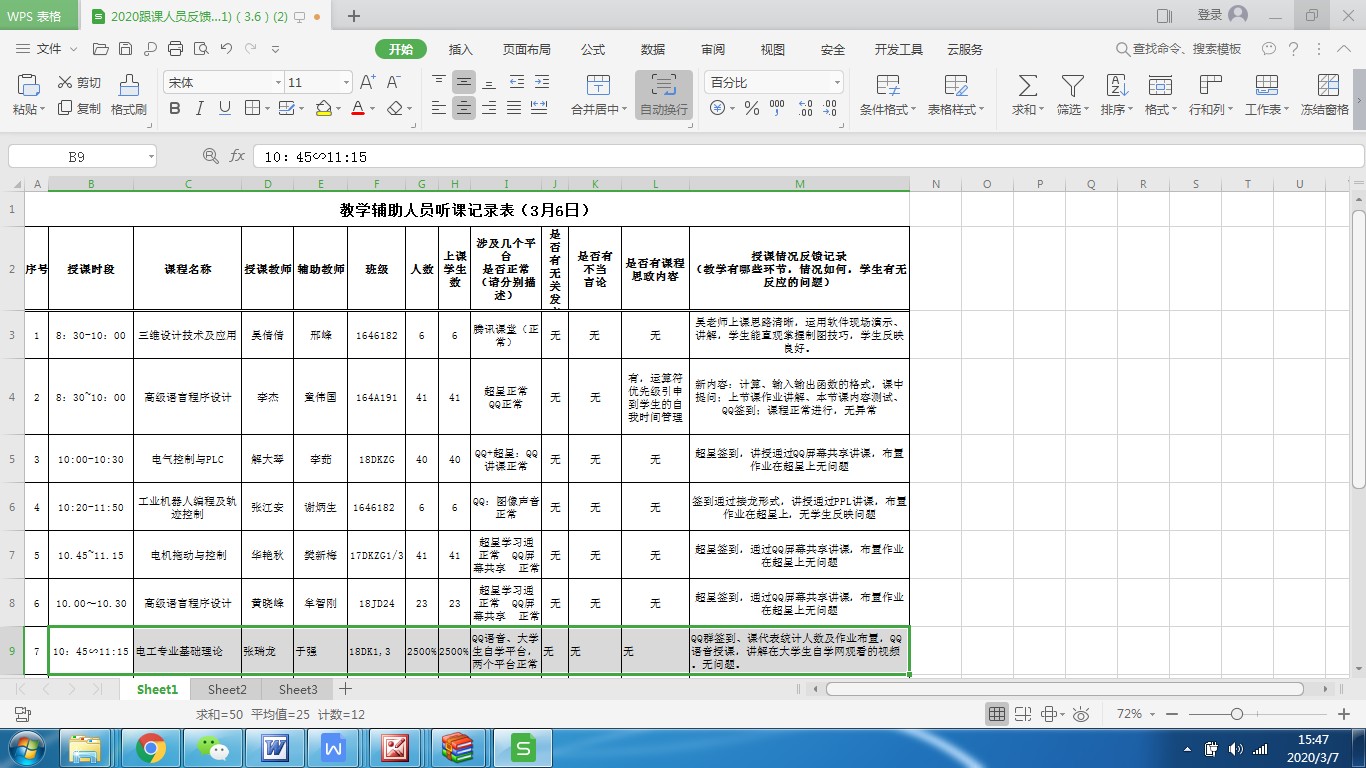Align cell text to the right

pyautogui.click(x=489, y=108)
